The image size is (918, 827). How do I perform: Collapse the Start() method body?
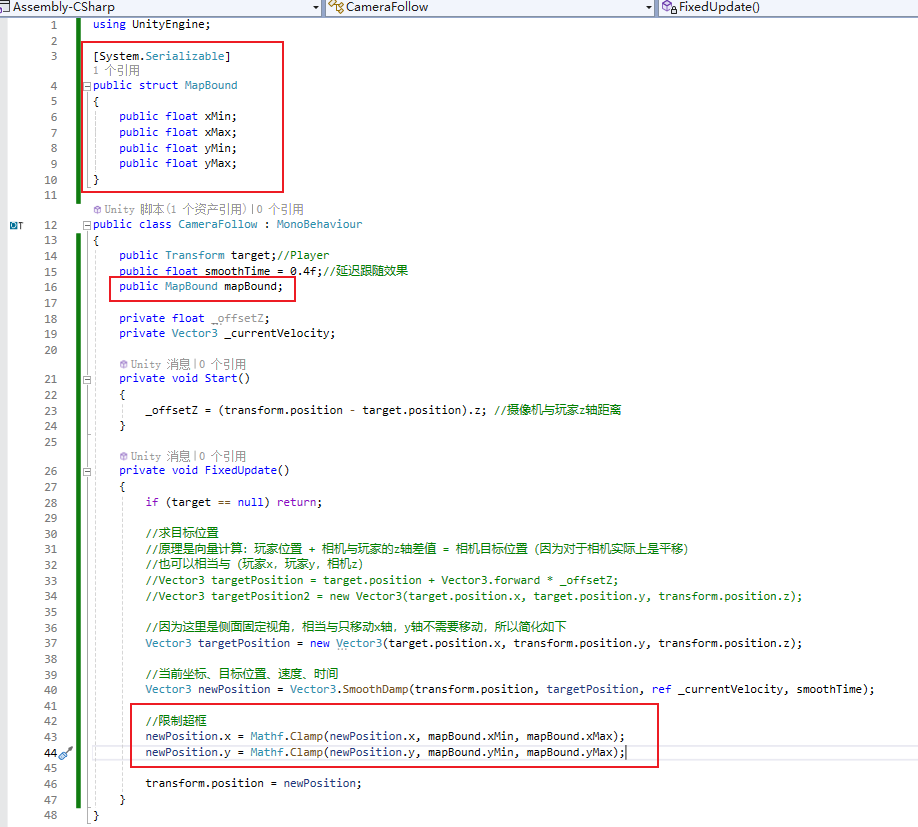click(x=86, y=378)
